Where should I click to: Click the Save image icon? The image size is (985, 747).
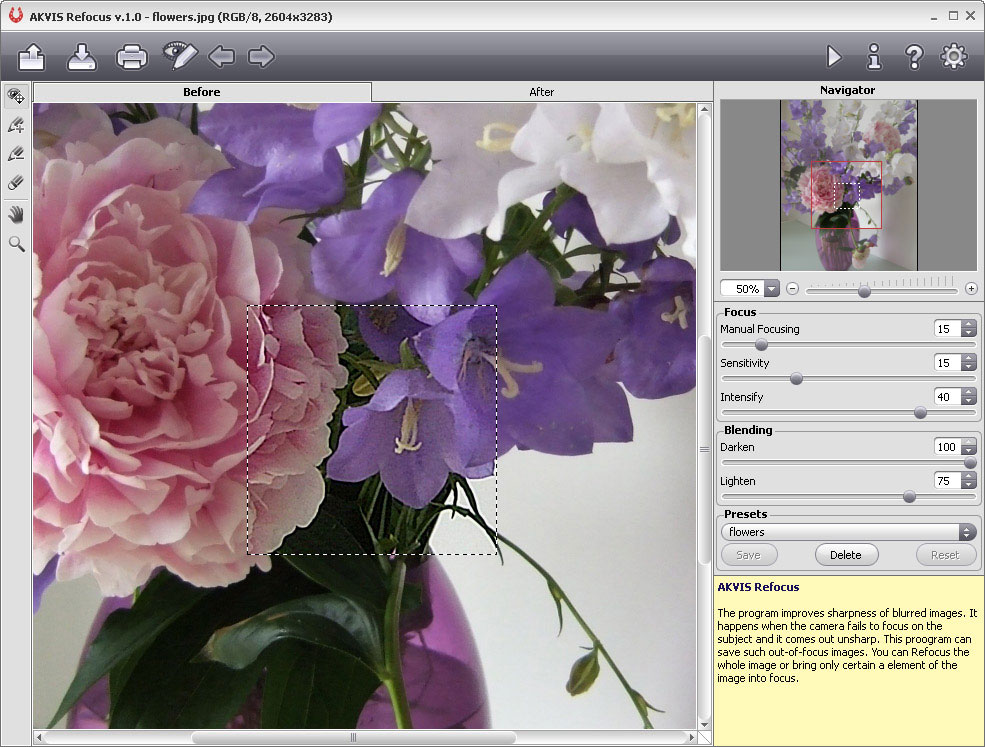[82, 57]
